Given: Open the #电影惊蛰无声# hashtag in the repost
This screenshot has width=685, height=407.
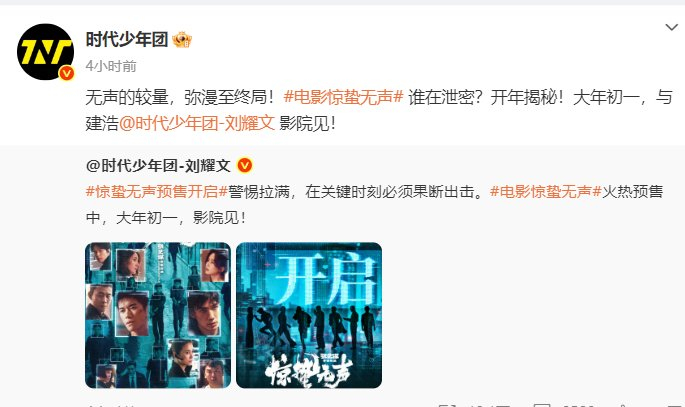Looking at the screenshot, I should (x=546, y=191).
